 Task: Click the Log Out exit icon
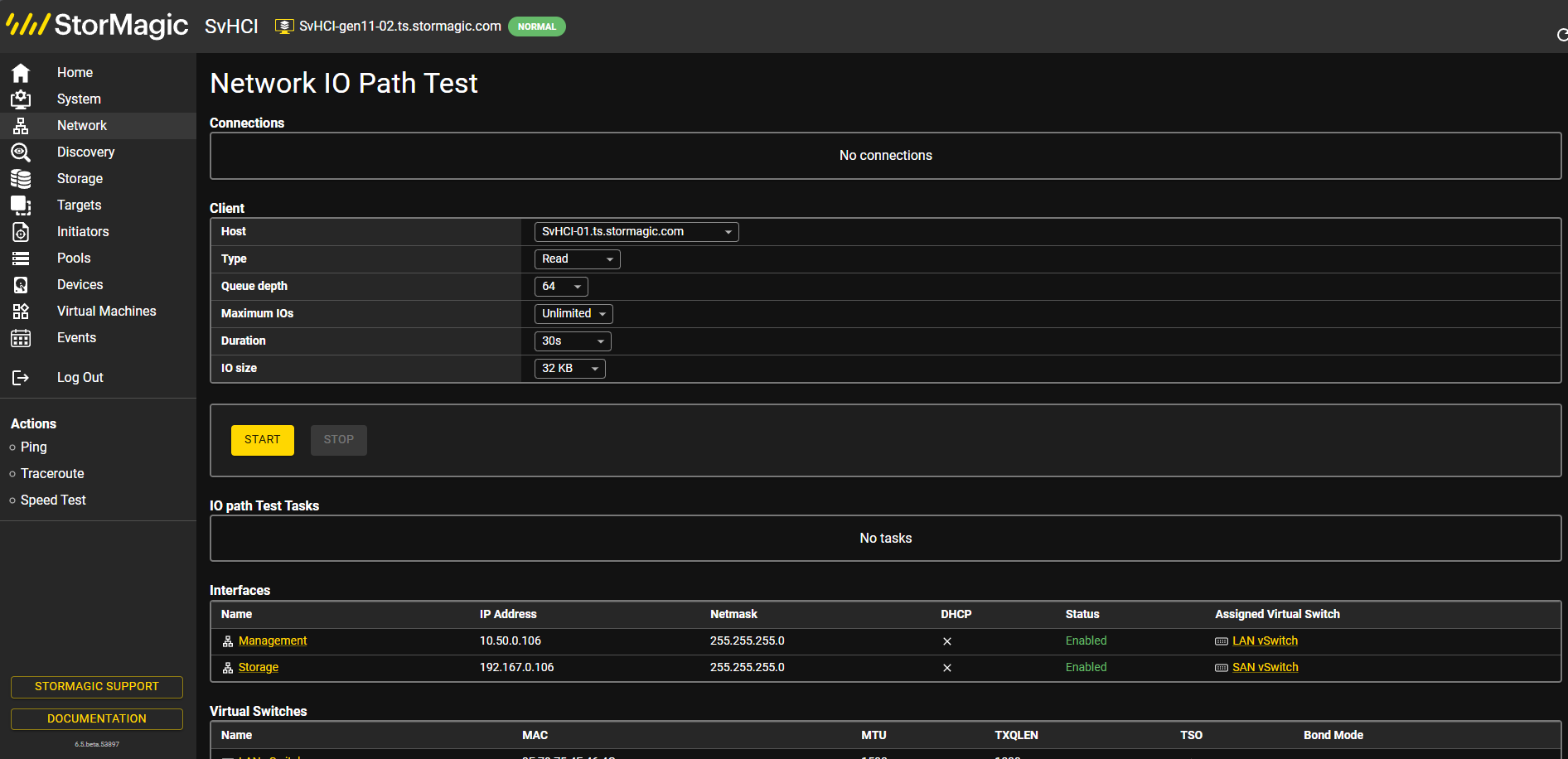pyautogui.click(x=21, y=378)
